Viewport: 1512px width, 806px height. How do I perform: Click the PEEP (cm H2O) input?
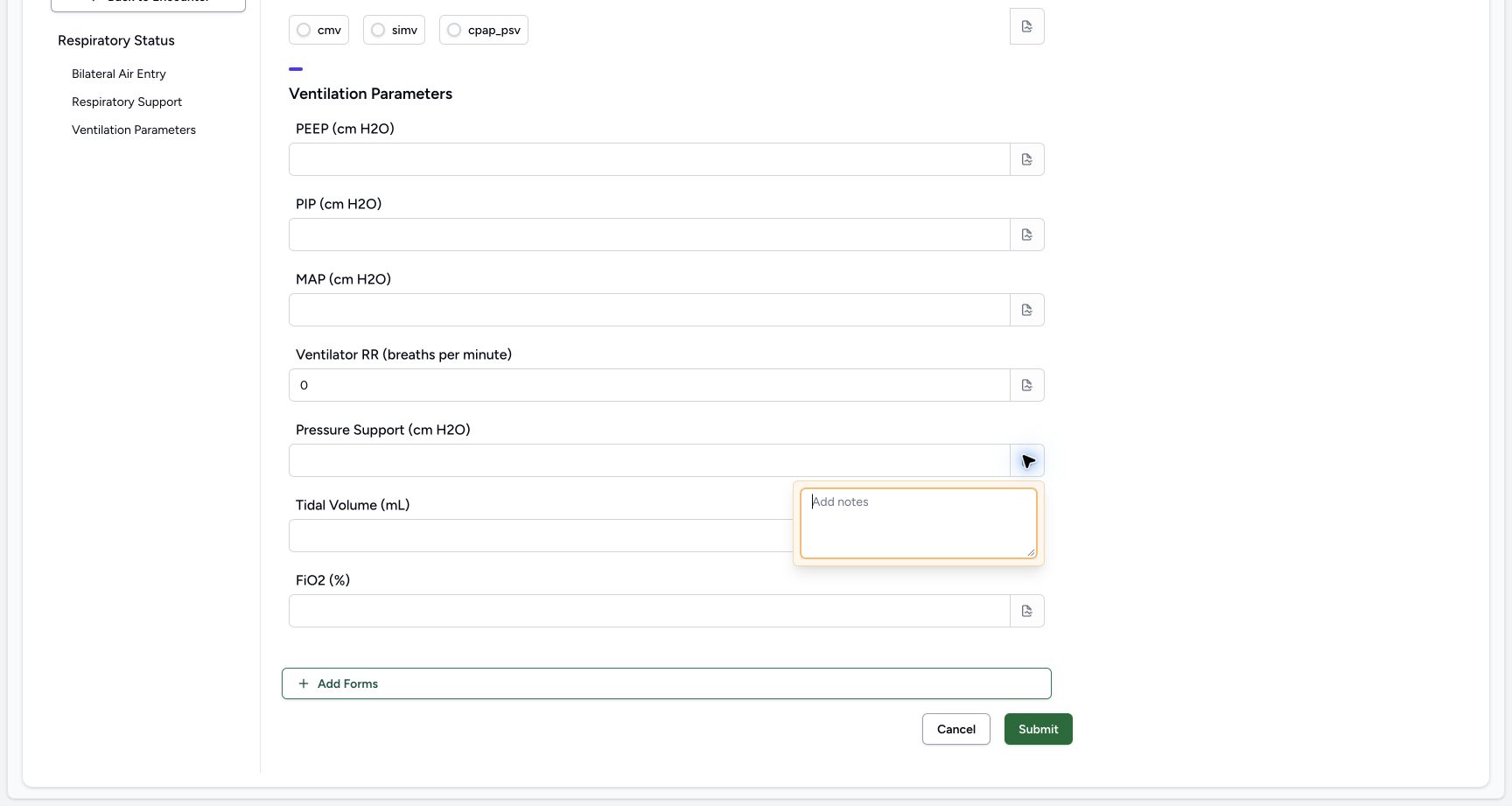click(649, 159)
